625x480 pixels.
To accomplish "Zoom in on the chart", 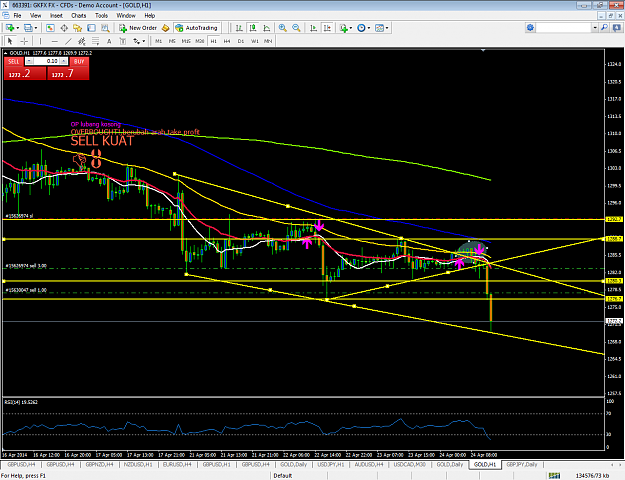I will [x=283, y=28].
